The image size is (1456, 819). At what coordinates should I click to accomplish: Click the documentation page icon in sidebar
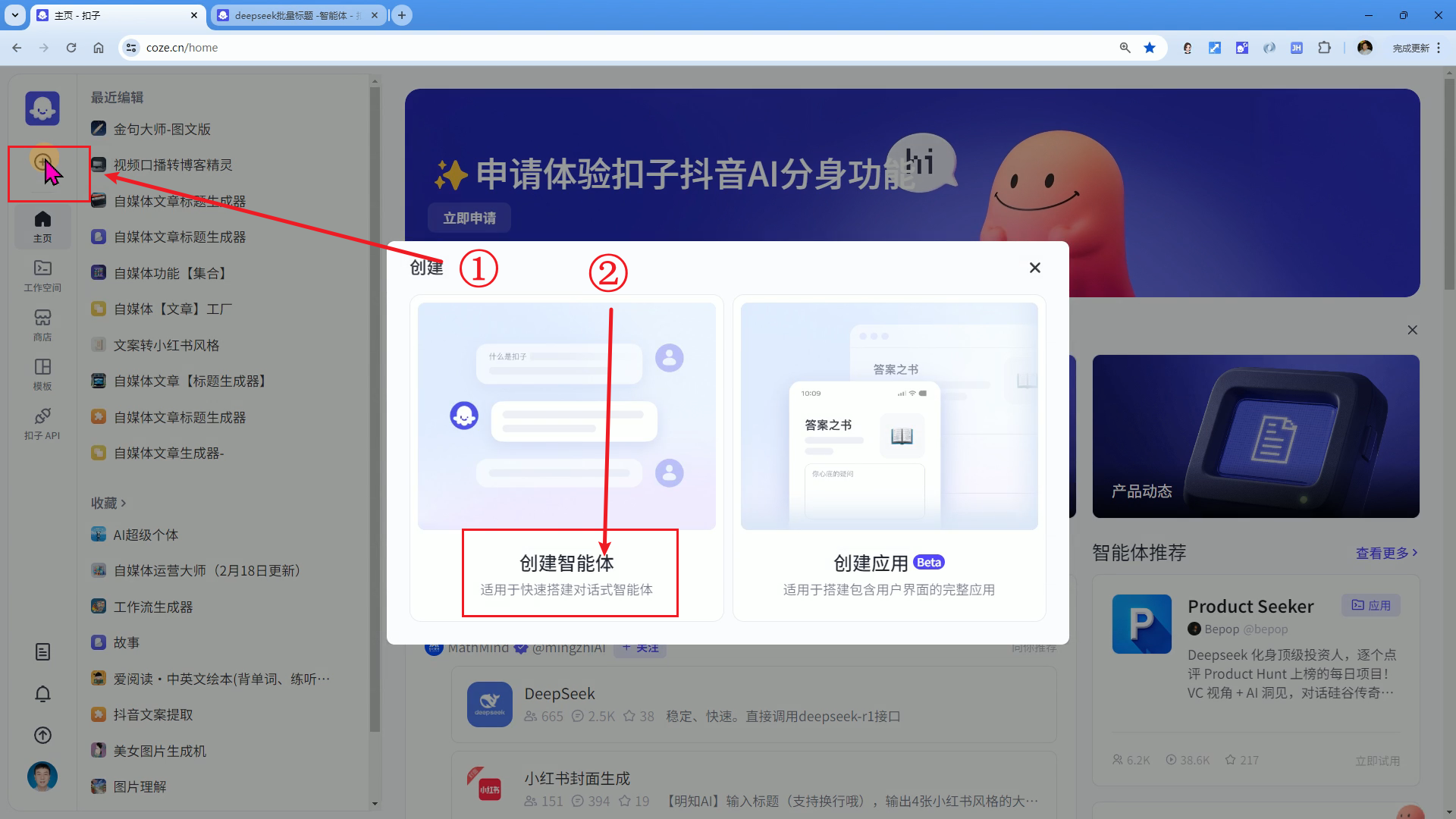[x=42, y=652]
